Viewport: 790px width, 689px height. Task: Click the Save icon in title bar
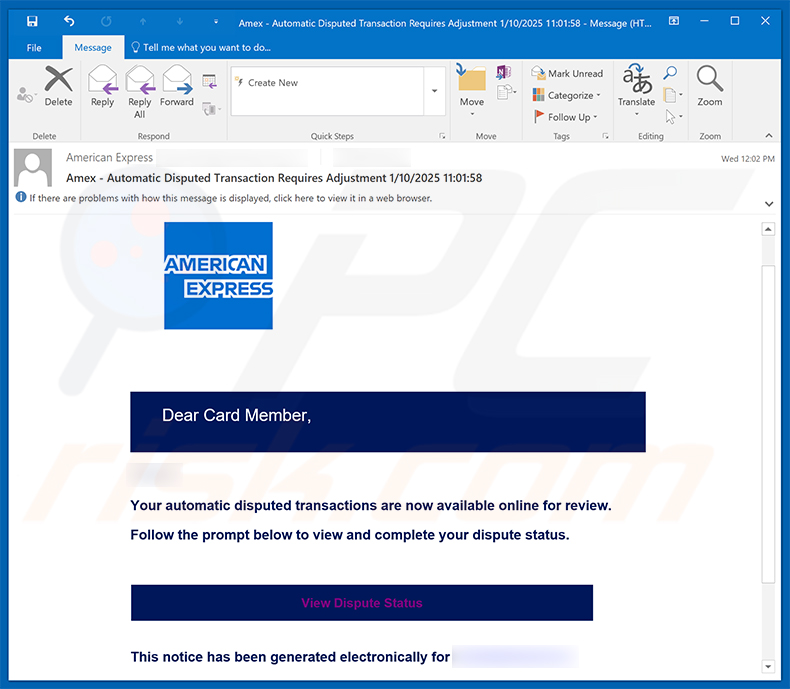[32, 21]
